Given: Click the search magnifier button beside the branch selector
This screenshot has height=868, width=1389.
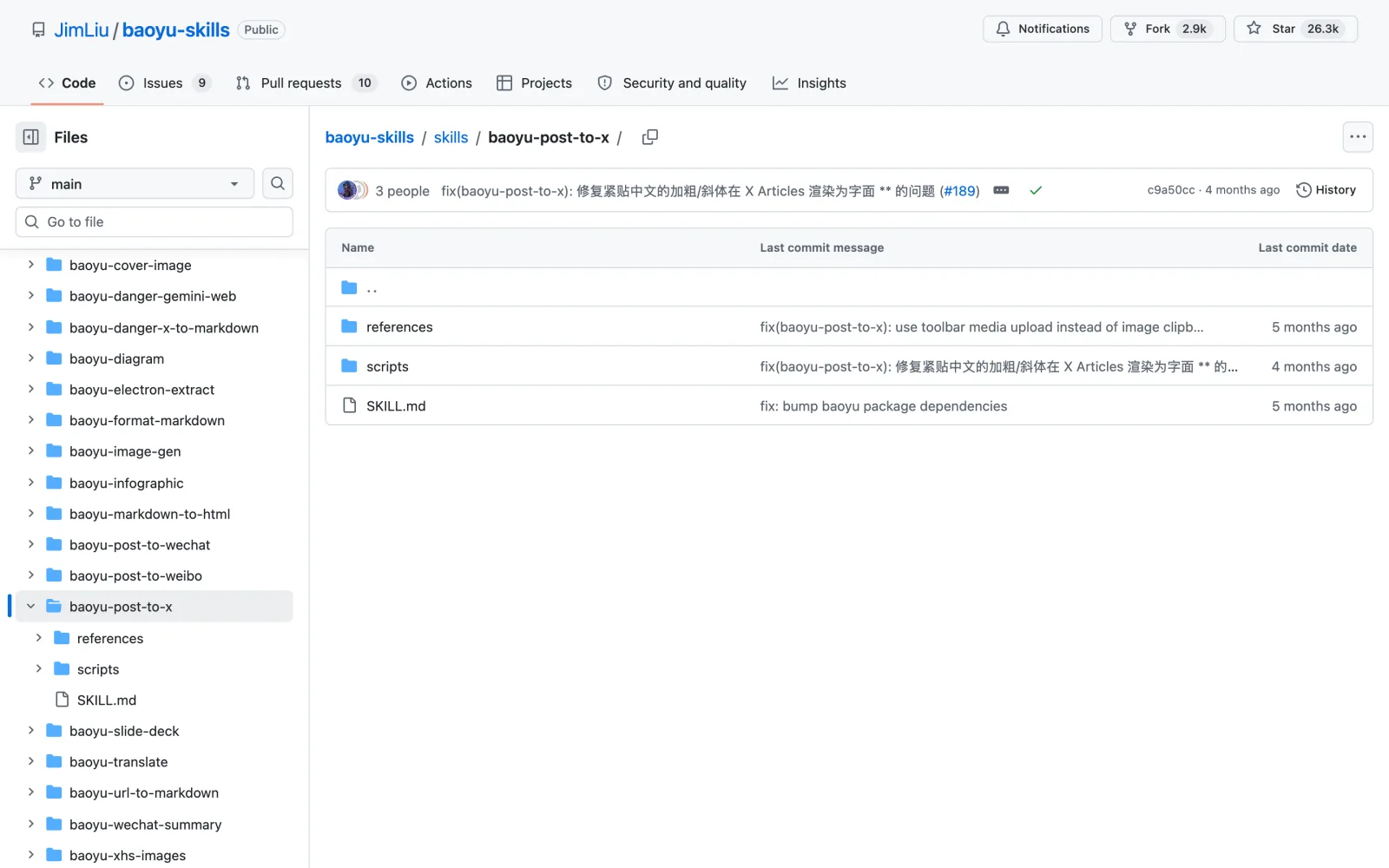Looking at the screenshot, I should pos(278,183).
